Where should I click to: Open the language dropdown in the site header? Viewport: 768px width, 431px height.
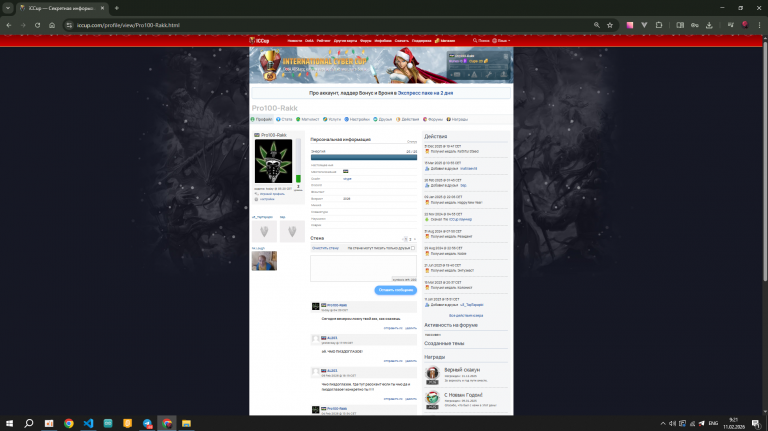pos(501,41)
